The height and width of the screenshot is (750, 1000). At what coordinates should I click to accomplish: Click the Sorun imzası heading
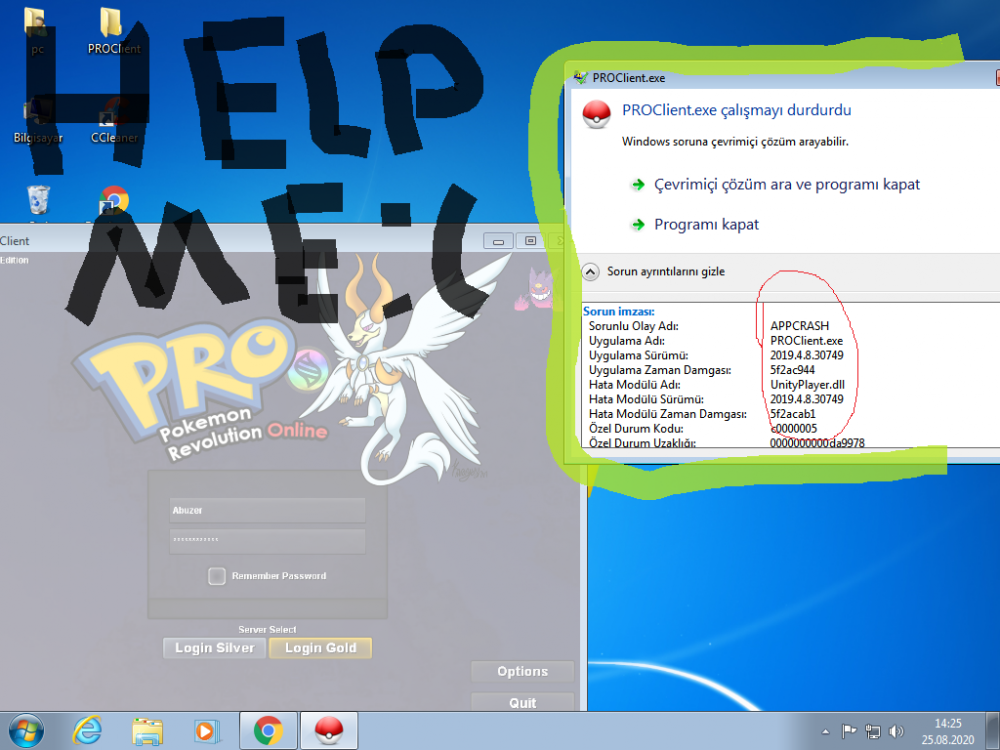(x=618, y=311)
